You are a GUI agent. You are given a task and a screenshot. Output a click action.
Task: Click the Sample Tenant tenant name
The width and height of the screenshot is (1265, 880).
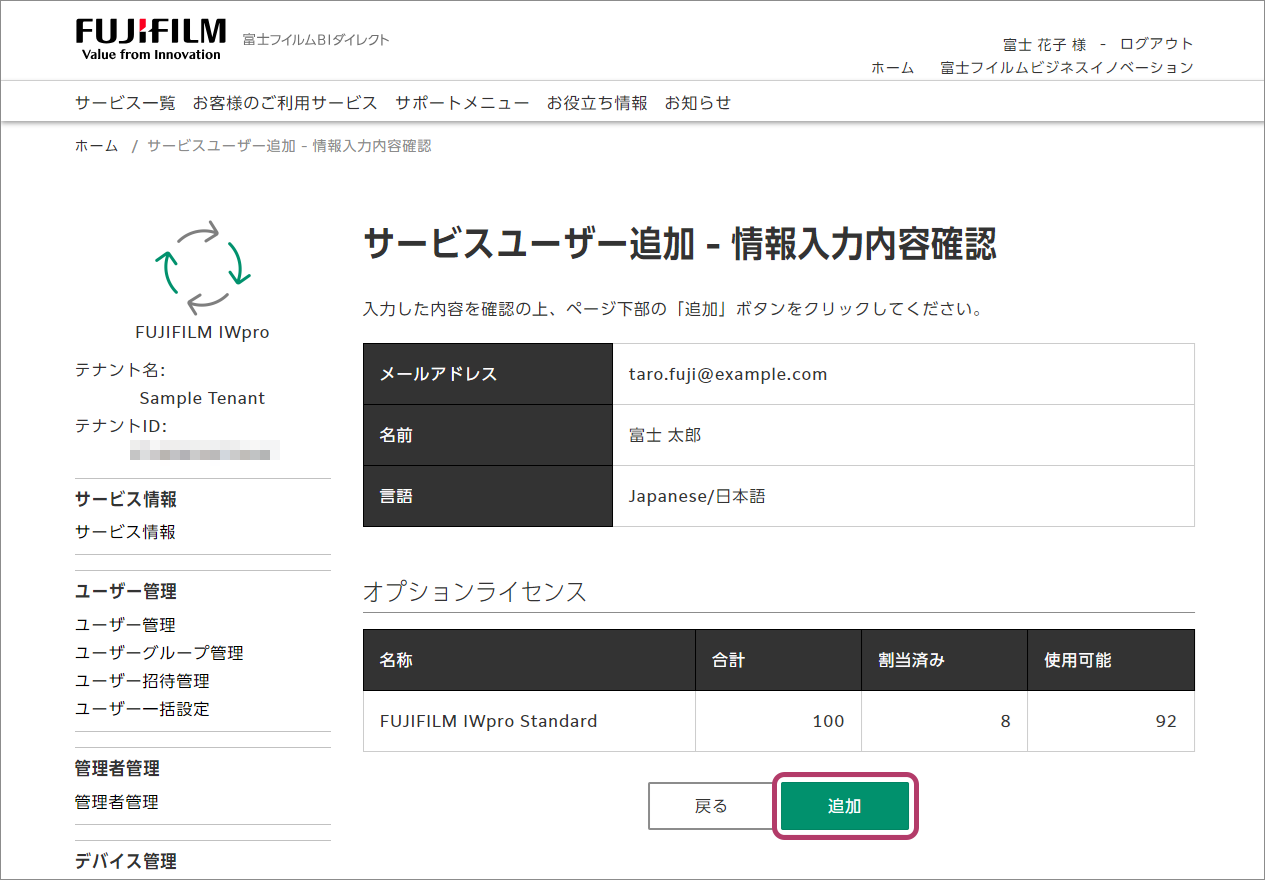(202, 398)
